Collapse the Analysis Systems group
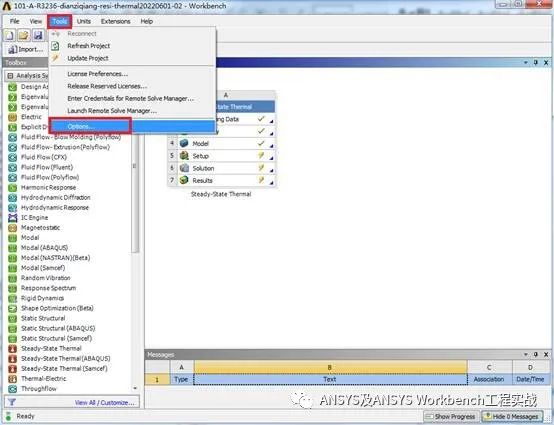 pyautogui.click(x=10, y=76)
